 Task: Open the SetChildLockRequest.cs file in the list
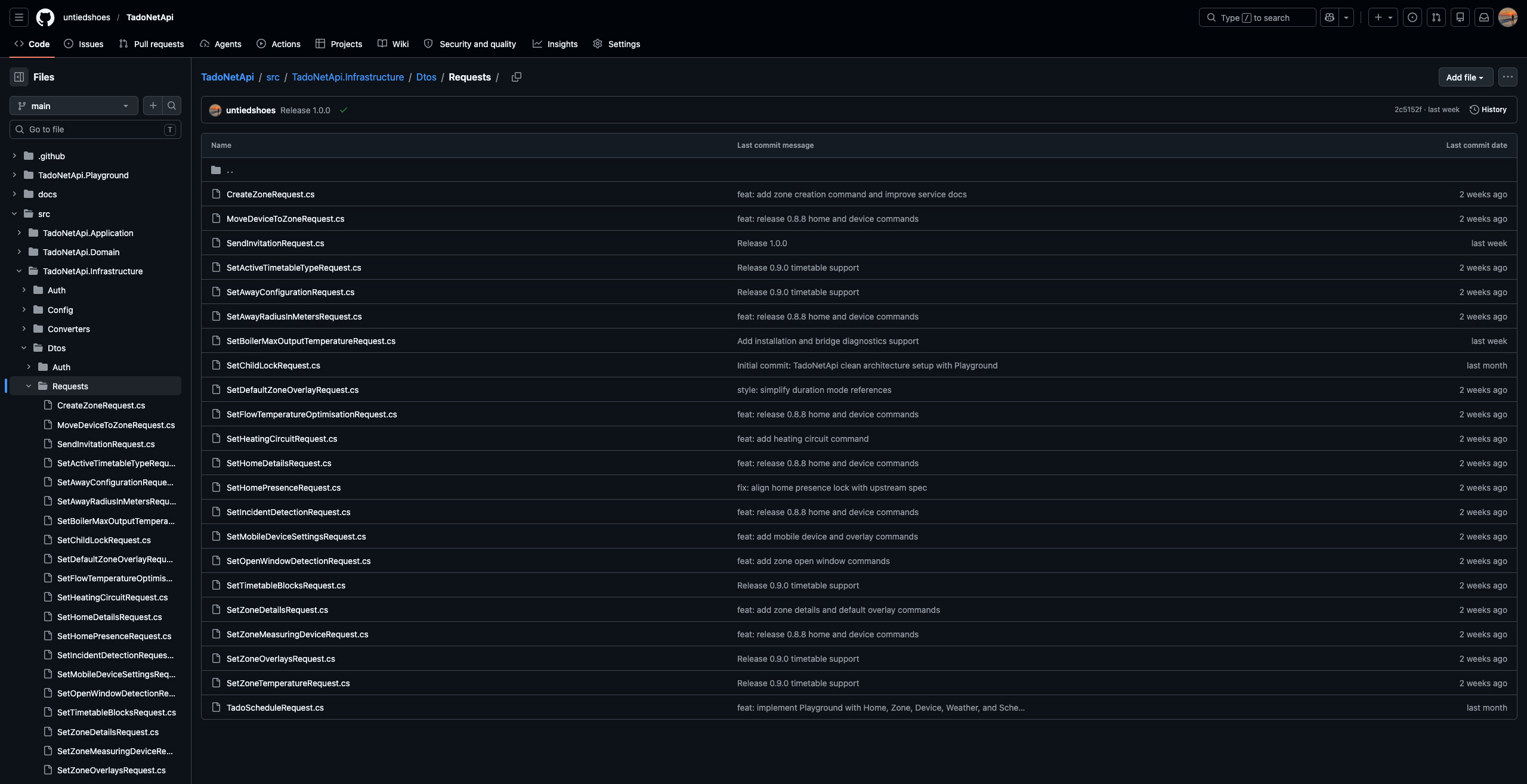[273, 365]
